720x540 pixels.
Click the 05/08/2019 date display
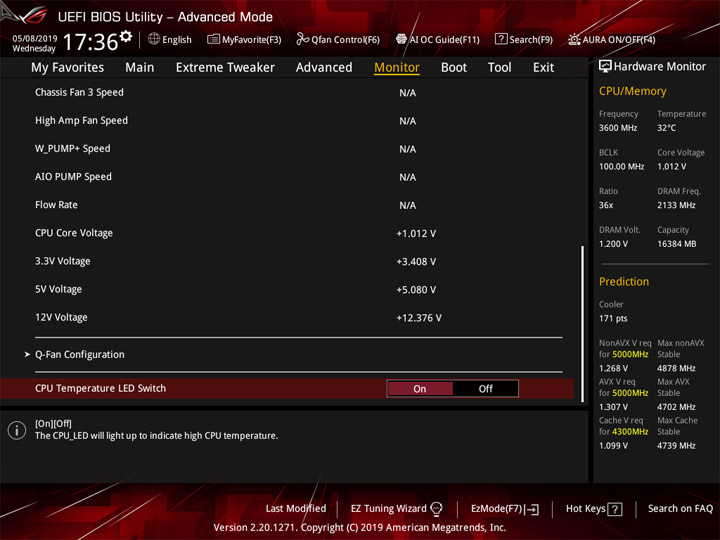pos(34,38)
